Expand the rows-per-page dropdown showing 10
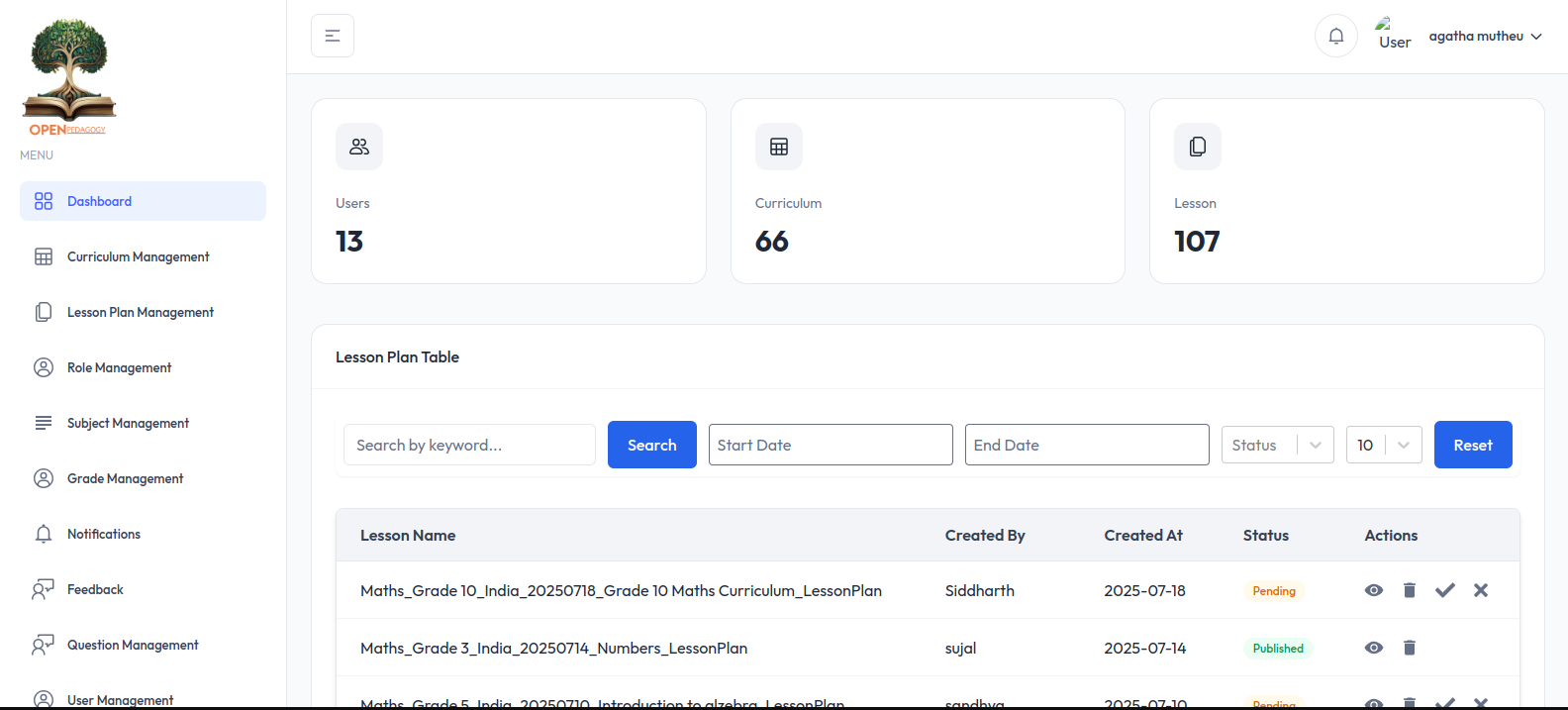 coord(1384,445)
